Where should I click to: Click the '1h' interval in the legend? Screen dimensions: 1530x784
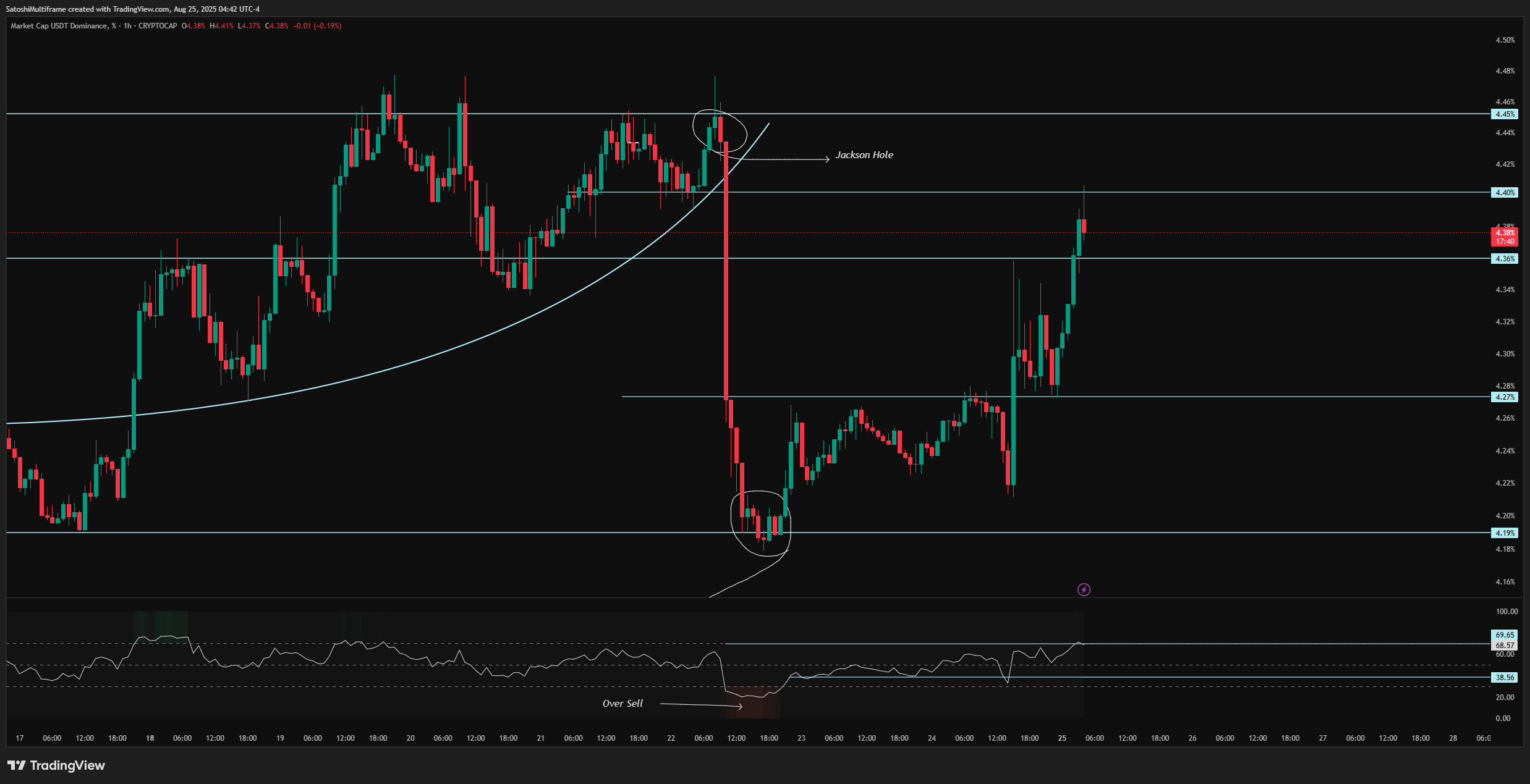point(127,26)
